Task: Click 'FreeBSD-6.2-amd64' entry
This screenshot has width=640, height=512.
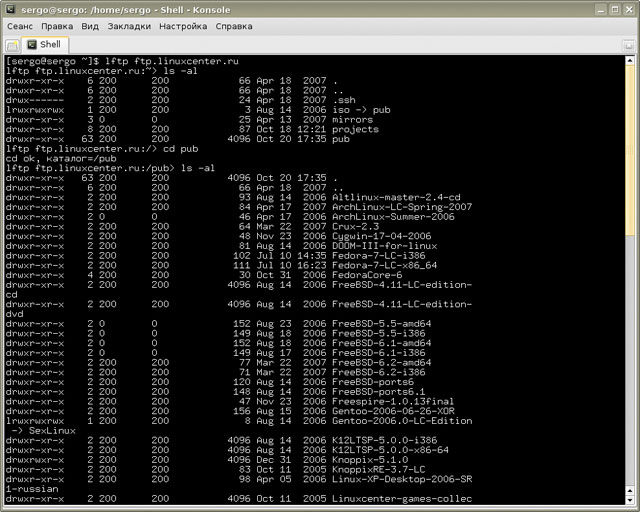Action: [382, 363]
